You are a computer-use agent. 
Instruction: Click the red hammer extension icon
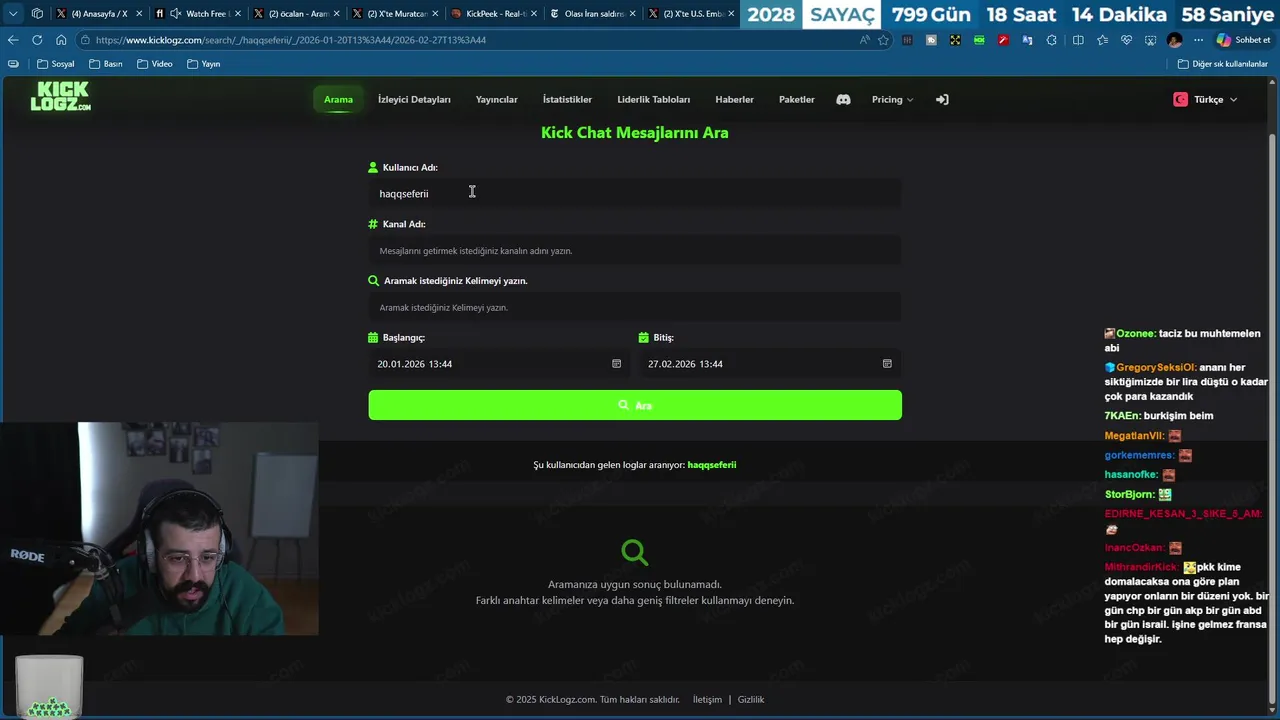(1003, 40)
